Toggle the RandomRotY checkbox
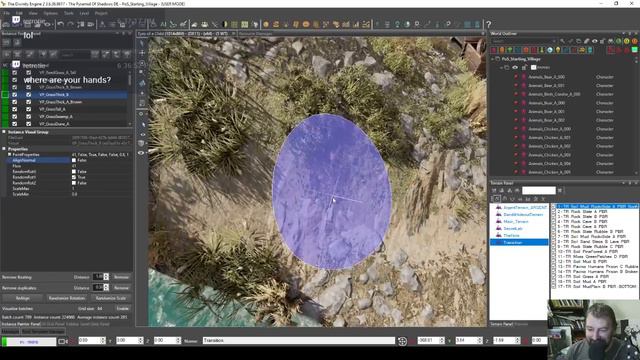Image resolution: width=640 pixels, height=360 pixels. [74, 178]
